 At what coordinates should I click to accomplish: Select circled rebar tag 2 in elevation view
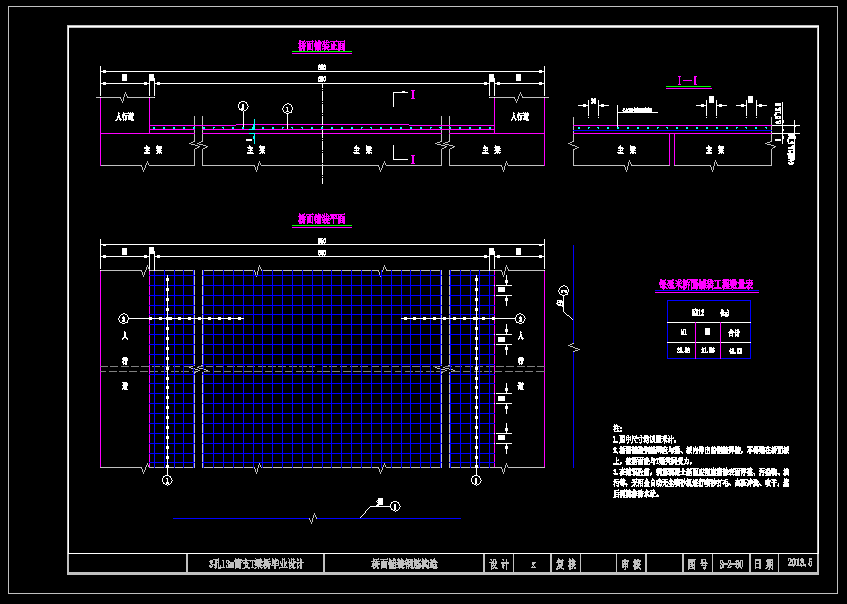[x=242, y=106]
